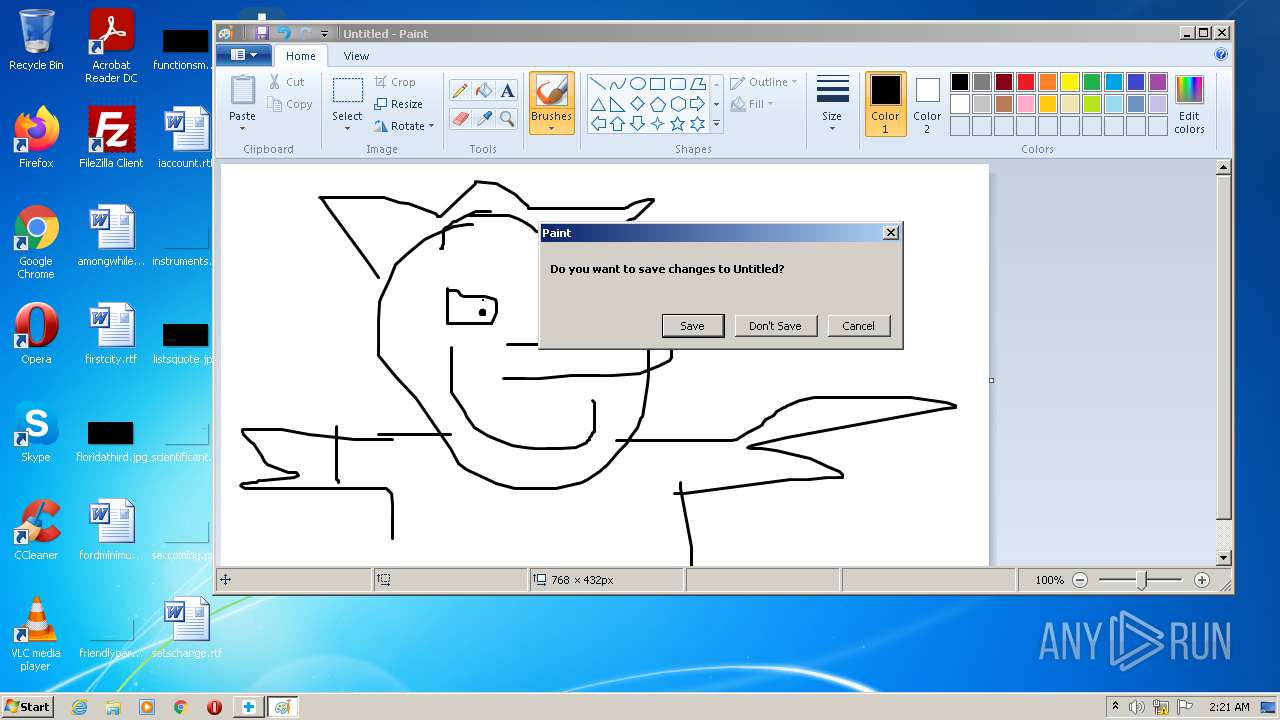Switch to the View ribbon tab
This screenshot has width=1280, height=720.
click(356, 56)
